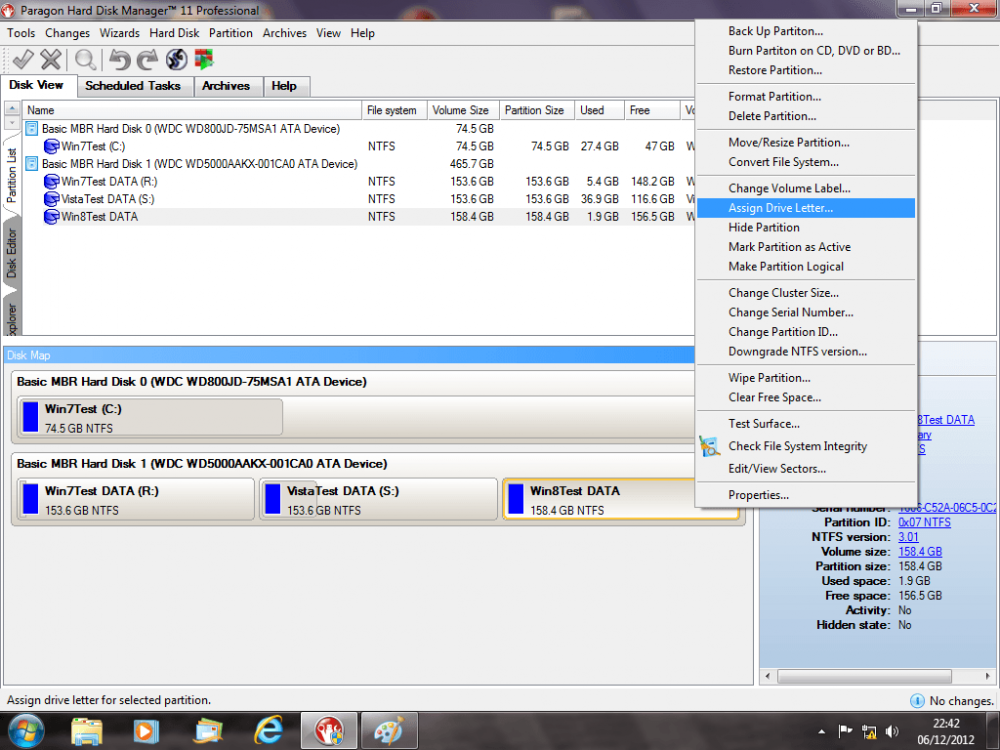The height and width of the screenshot is (750, 1000).
Task: Select the Hard Disk 0 drive icon in list
Action: 32,129
